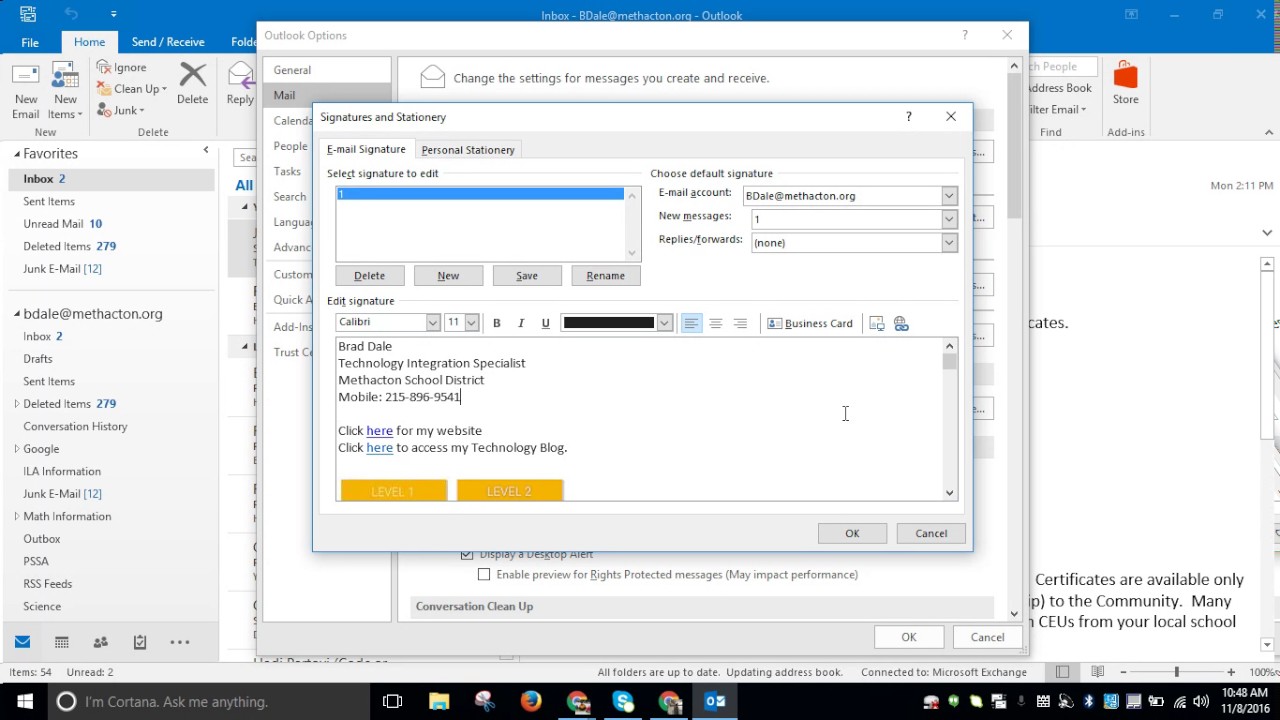
Task: Click the Technology Blog "here" link
Action: (x=379, y=448)
